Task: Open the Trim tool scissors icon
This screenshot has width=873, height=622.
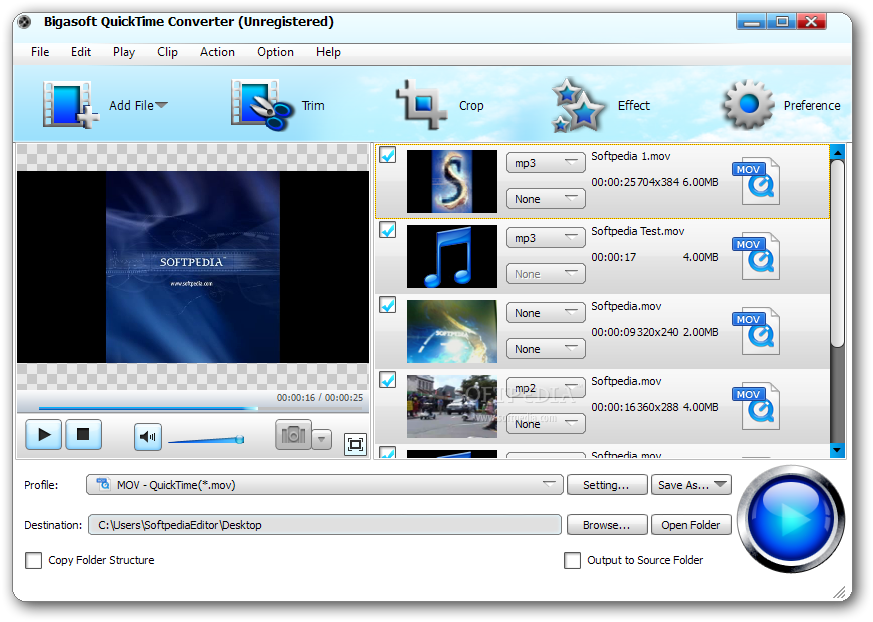Action: pyautogui.click(x=262, y=105)
